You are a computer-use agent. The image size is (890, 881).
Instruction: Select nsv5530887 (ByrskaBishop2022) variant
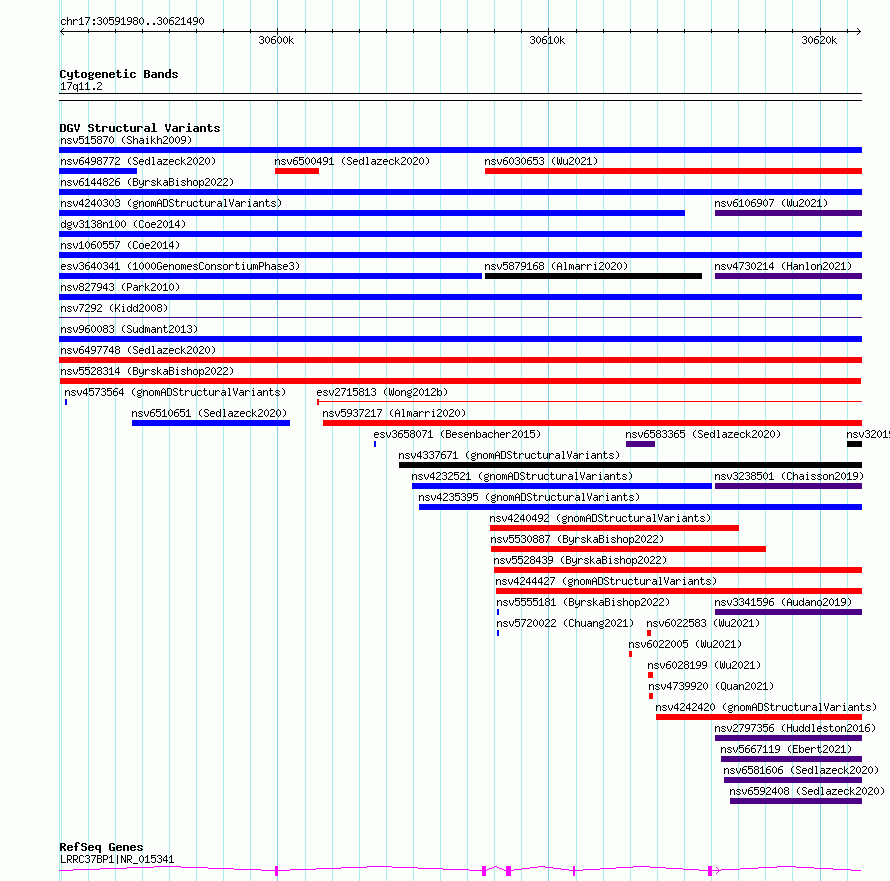(628, 549)
